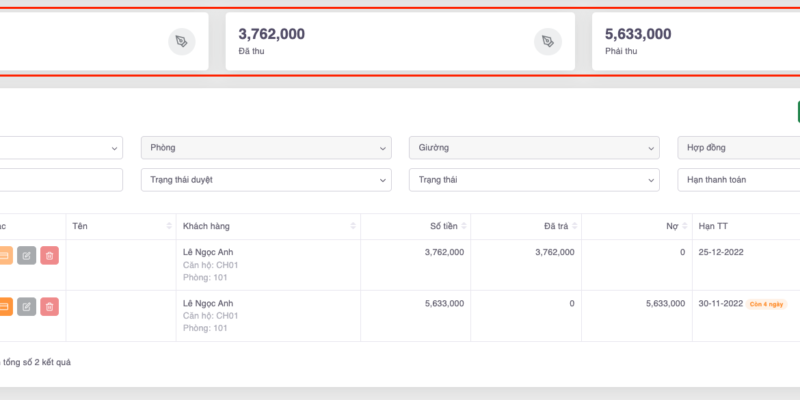Delete the first invoice with the red trash icon
This screenshot has width=800, height=400.
click(49, 256)
